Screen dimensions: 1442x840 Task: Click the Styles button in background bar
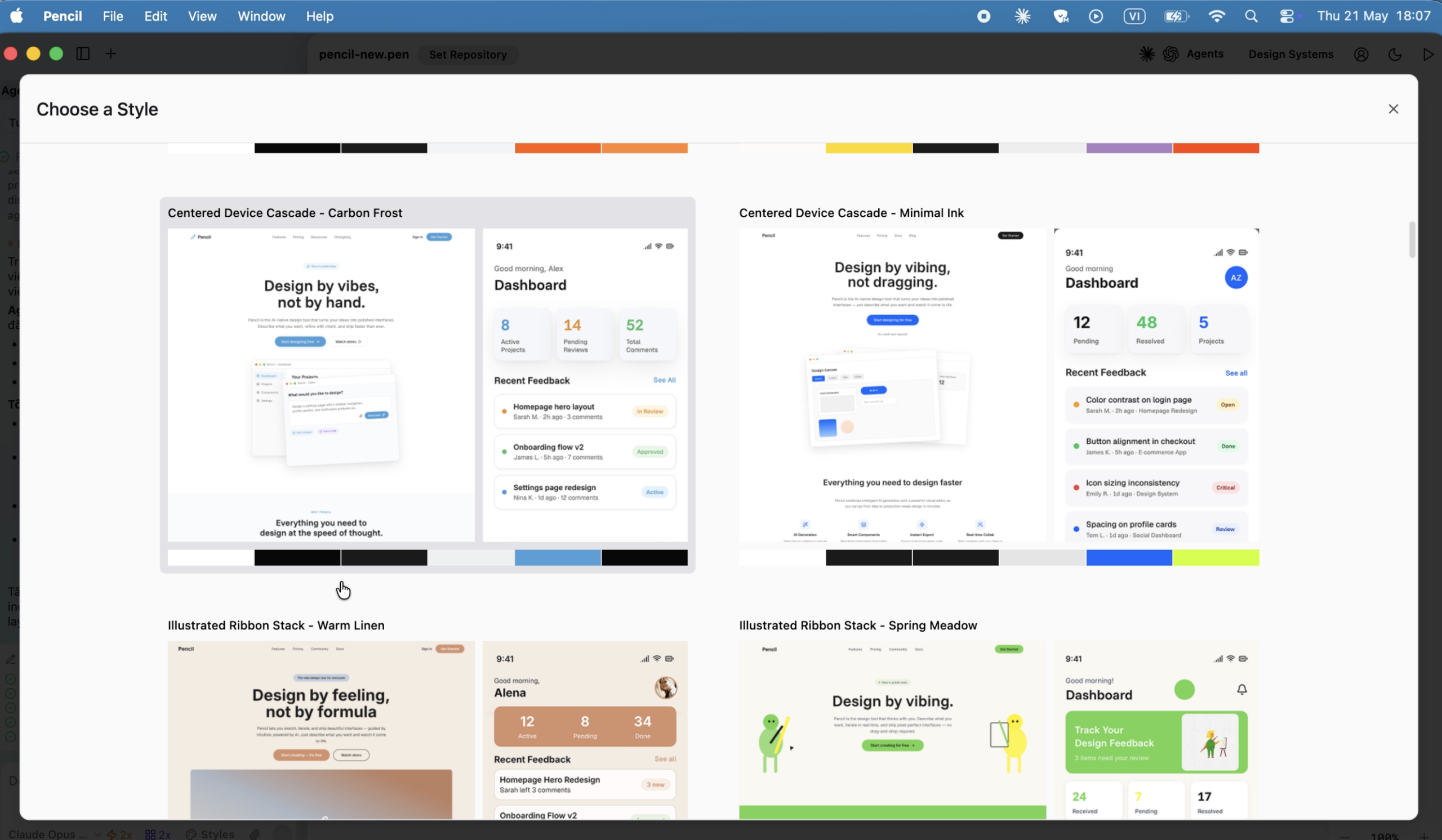point(211,834)
